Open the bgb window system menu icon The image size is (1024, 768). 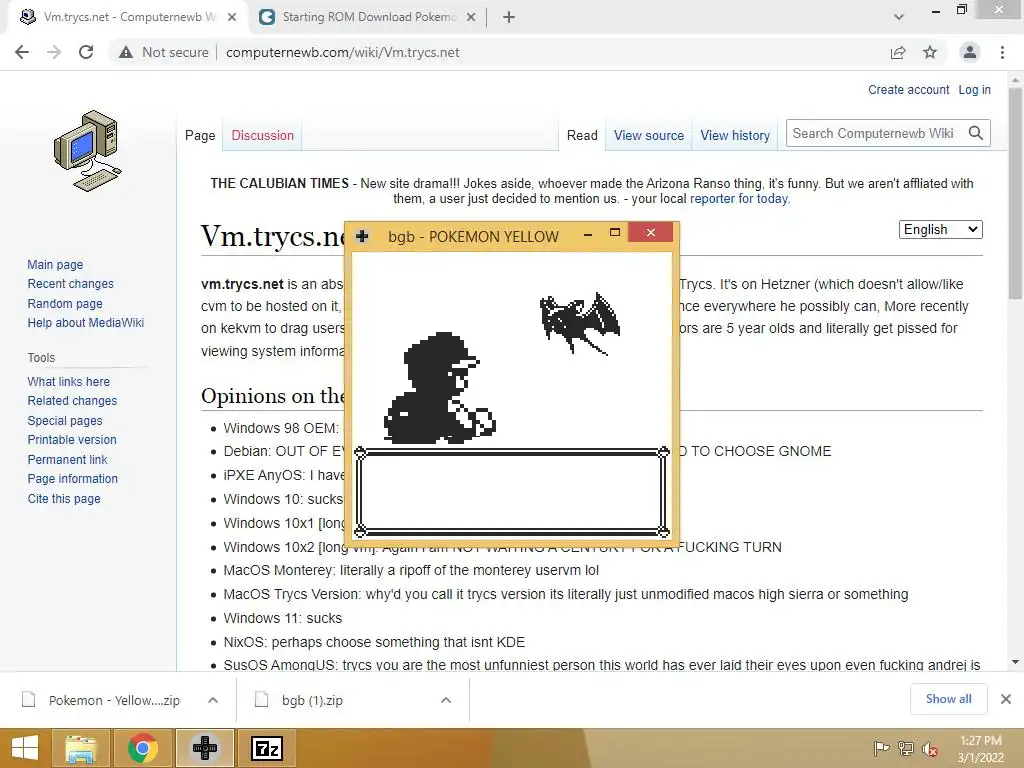coord(362,236)
